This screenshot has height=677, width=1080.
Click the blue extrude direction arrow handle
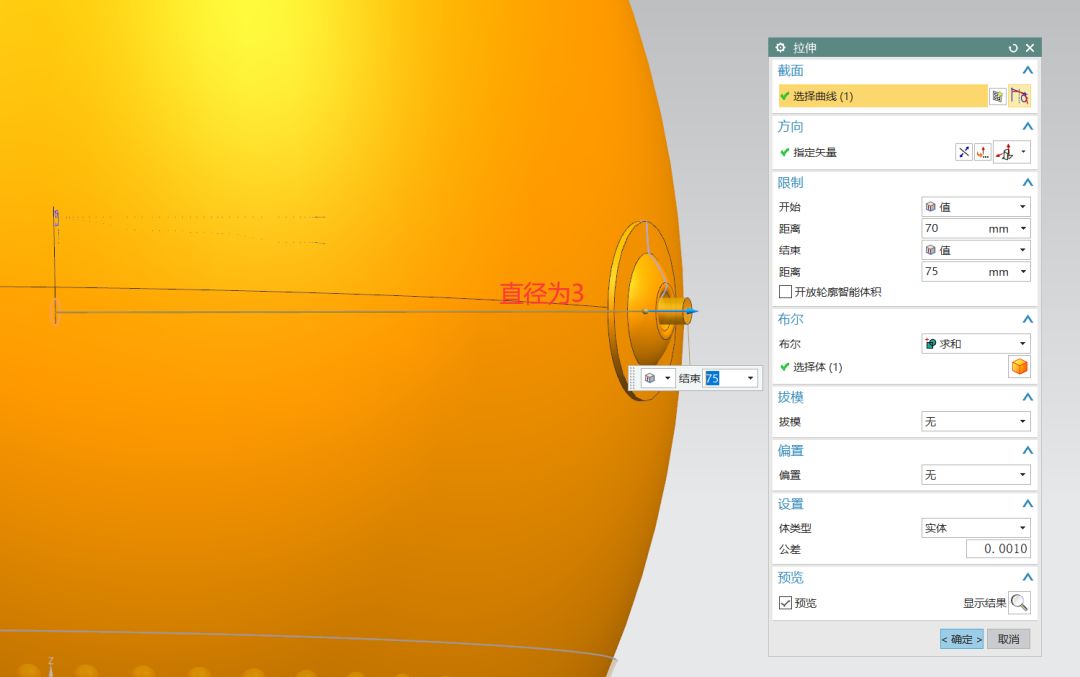pyautogui.click(x=691, y=311)
